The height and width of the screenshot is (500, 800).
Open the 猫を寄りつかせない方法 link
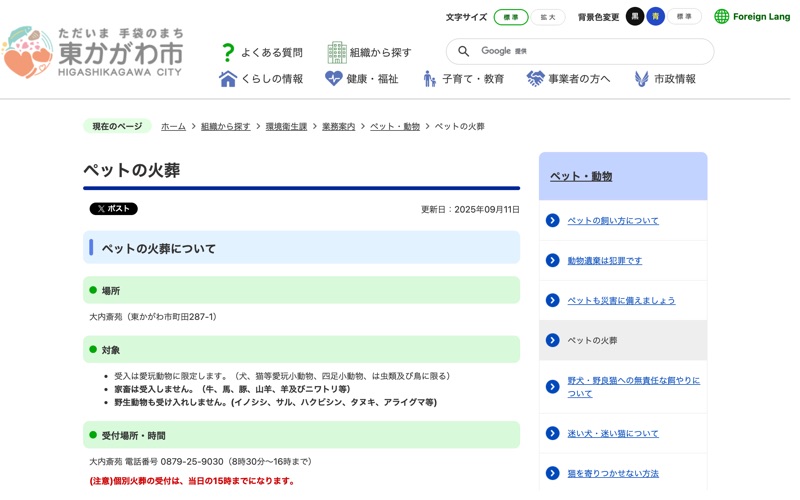(x=613, y=473)
